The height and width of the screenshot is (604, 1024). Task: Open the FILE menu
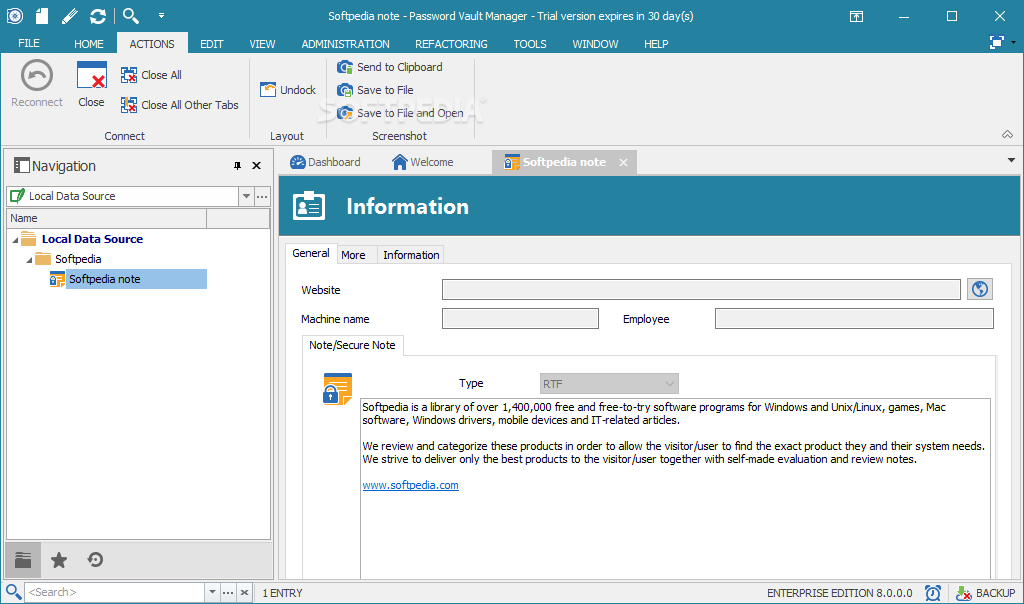pyautogui.click(x=29, y=43)
